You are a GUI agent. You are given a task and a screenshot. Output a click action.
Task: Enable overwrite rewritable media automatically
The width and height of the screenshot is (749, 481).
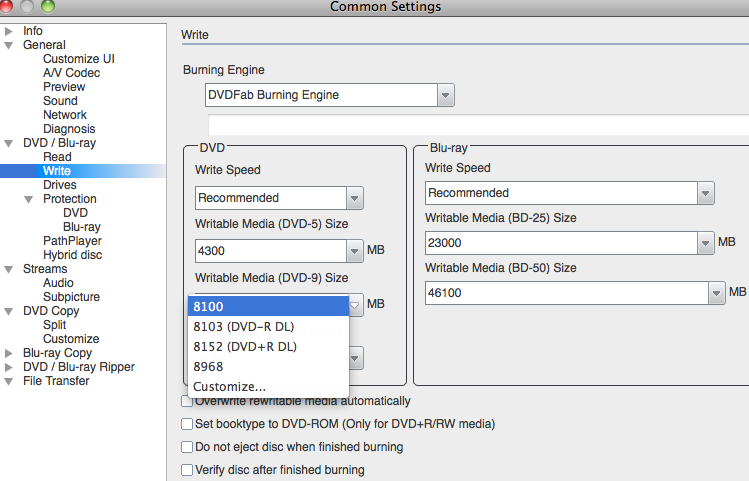[x=187, y=401]
